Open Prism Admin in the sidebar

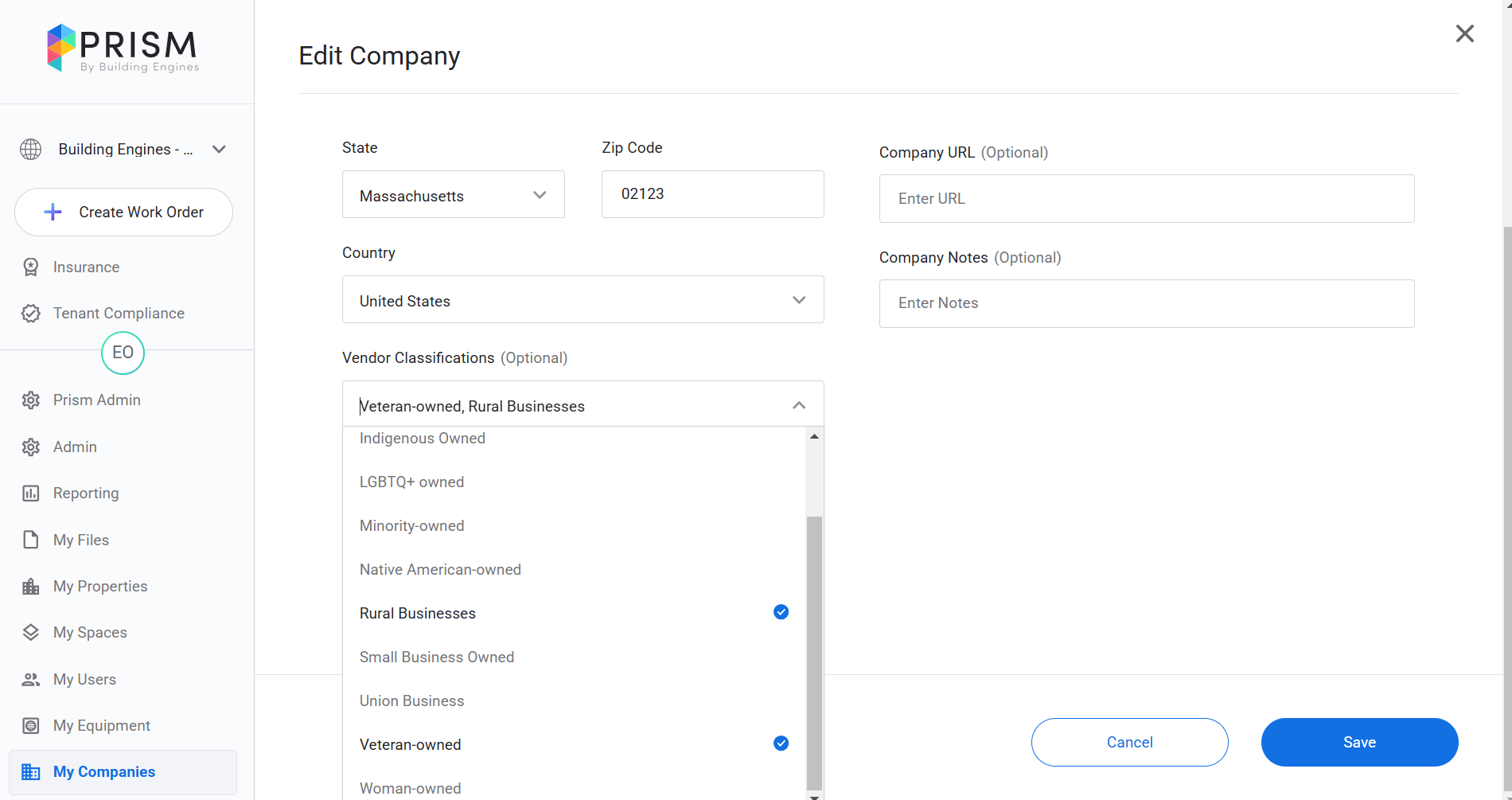(96, 400)
